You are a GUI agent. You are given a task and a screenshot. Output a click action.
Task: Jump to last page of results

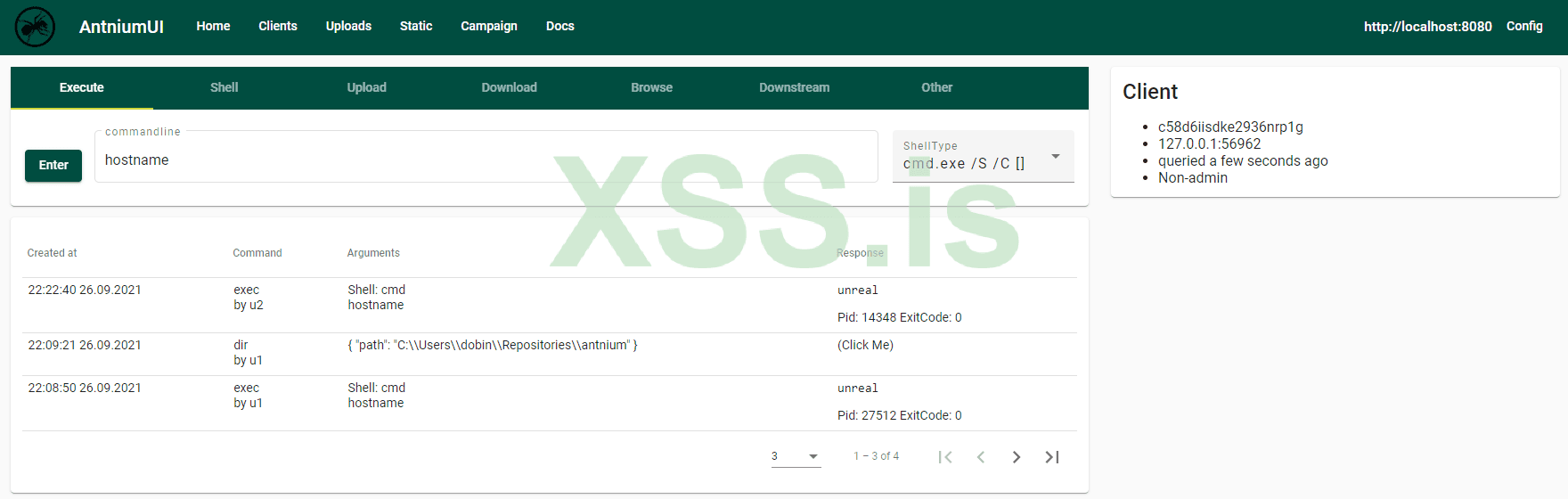1052,457
